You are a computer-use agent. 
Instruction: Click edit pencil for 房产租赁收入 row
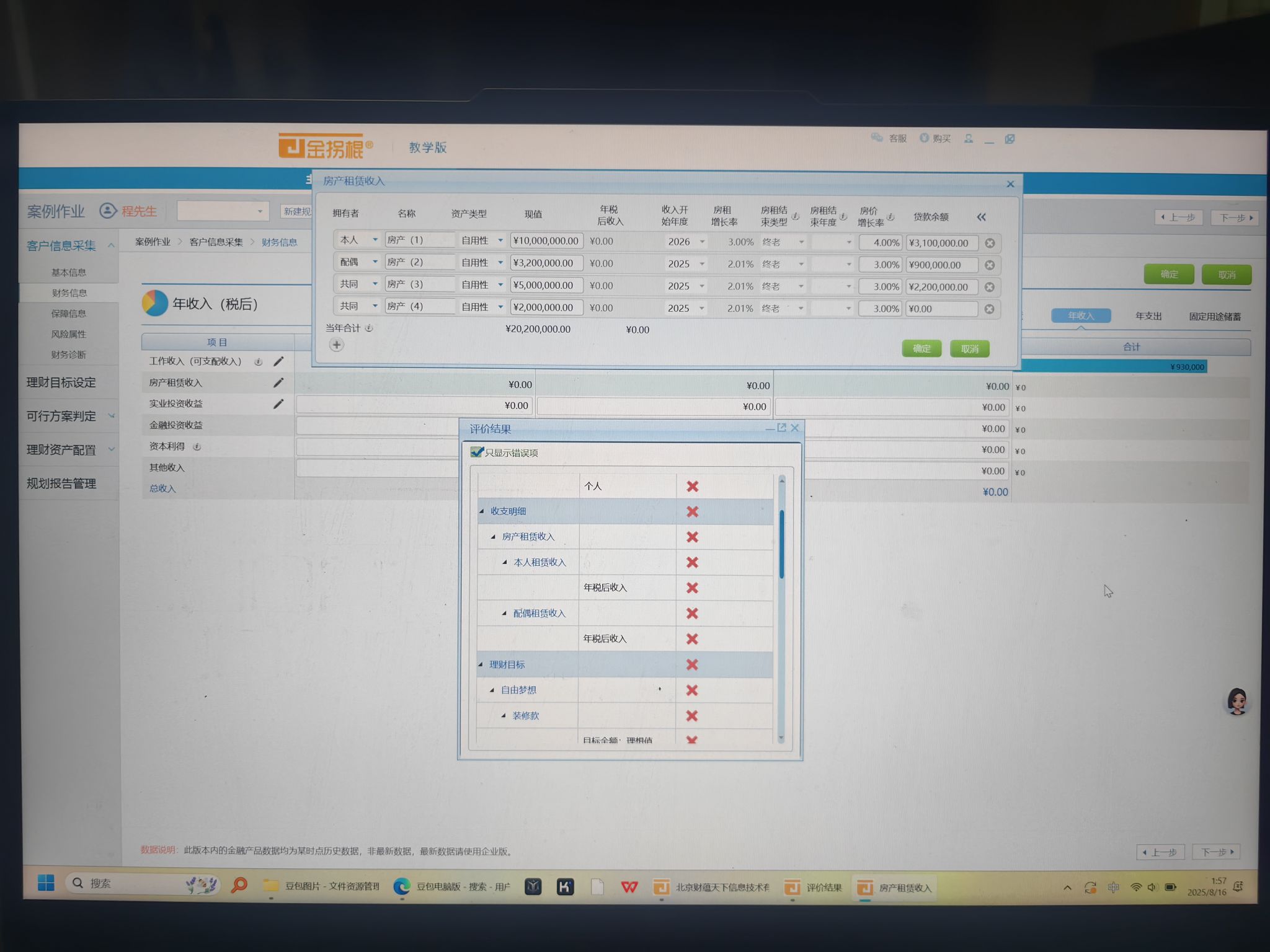(278, 382)
